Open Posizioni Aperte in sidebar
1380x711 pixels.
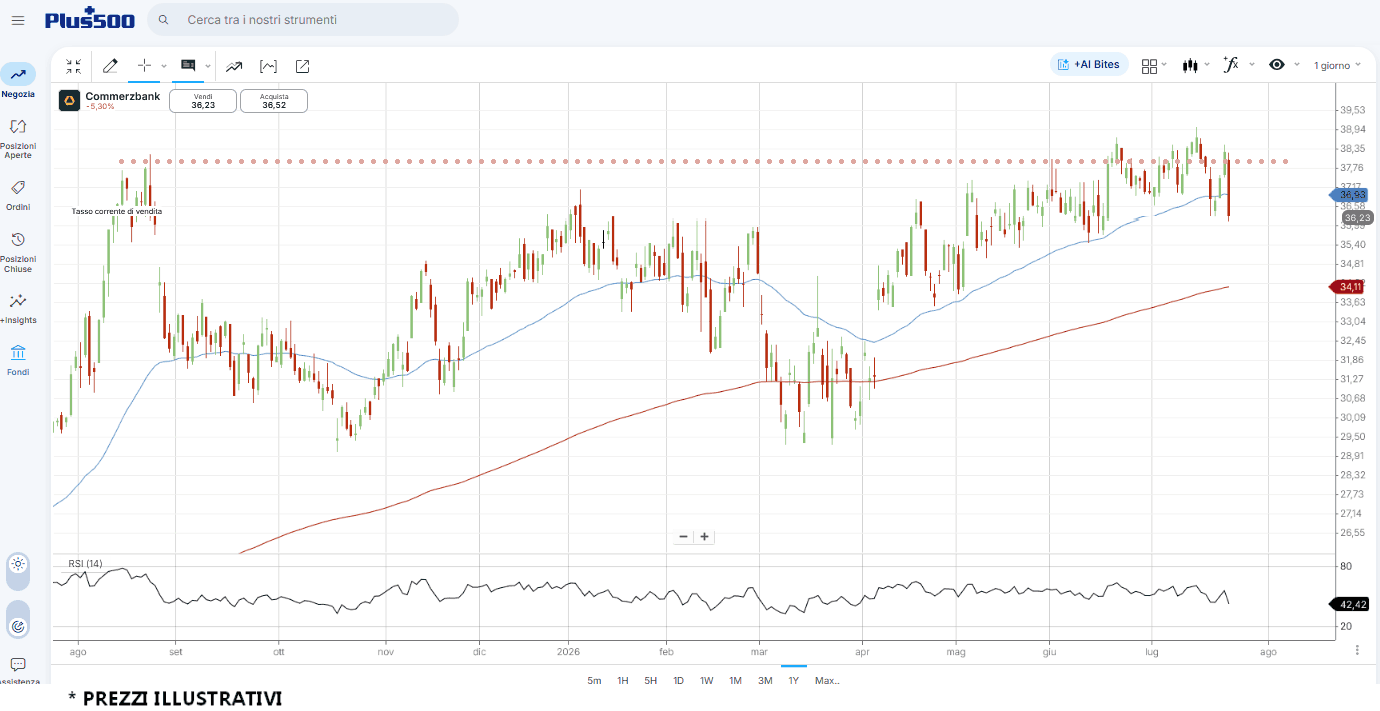point(18,138)
